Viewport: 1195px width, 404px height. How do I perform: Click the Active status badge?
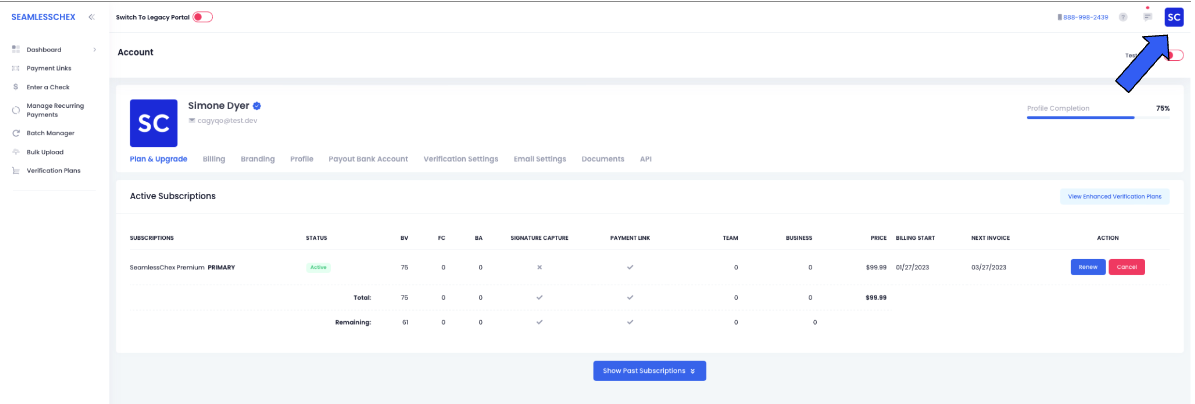[x=319, y=268]
